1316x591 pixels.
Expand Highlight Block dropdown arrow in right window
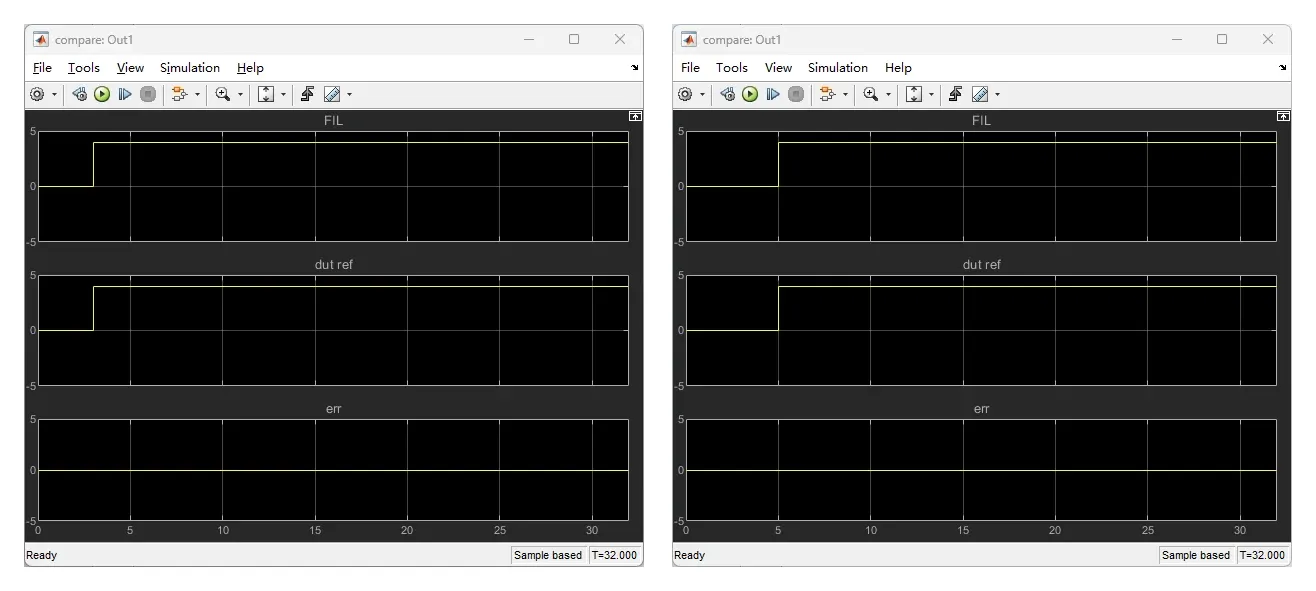(x=845, y=95)
